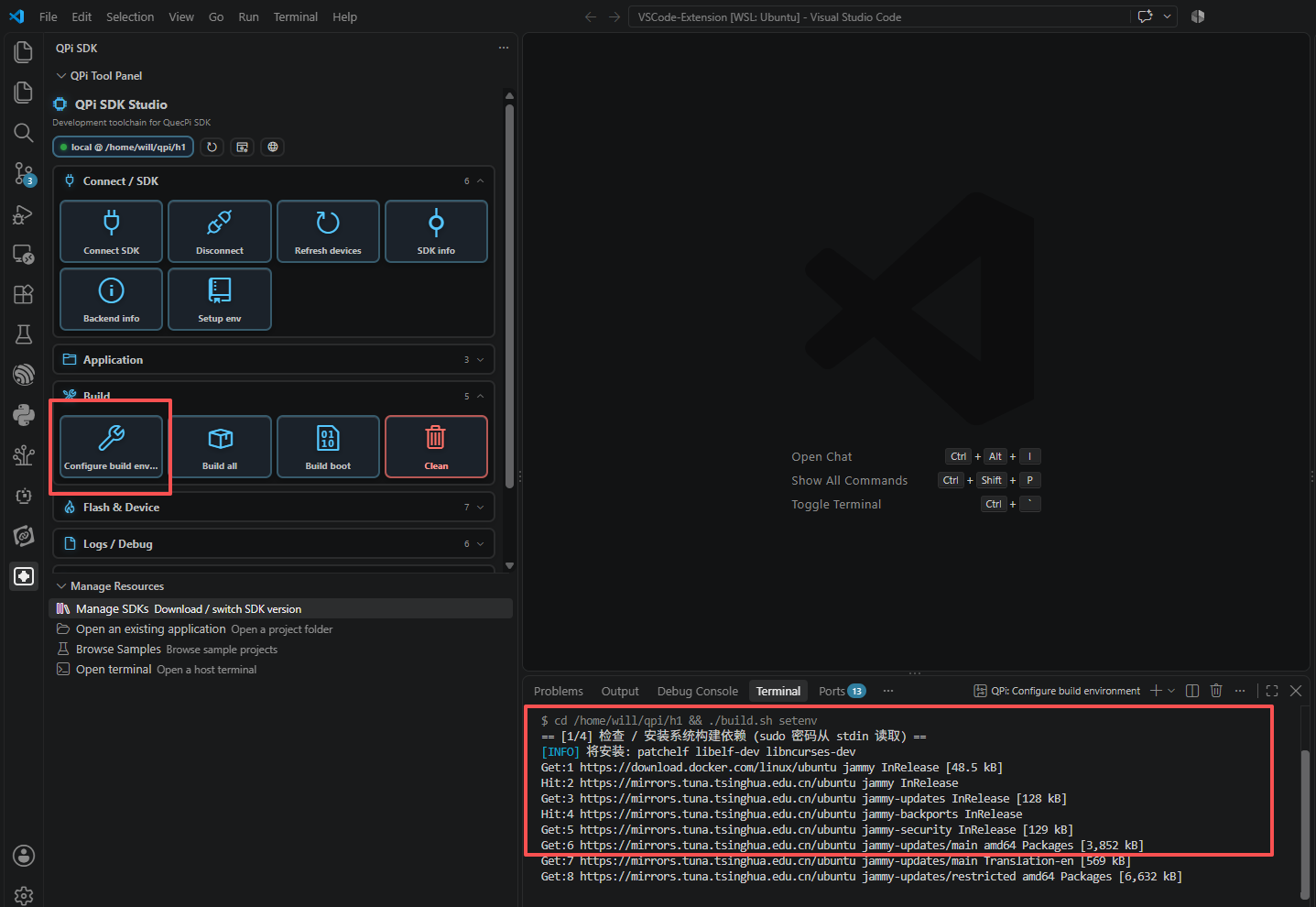This screenshot has height=907, width=1316.
Task: Select the QPi: Configure build environment terminal label
Action: (x=1057, y=691)
